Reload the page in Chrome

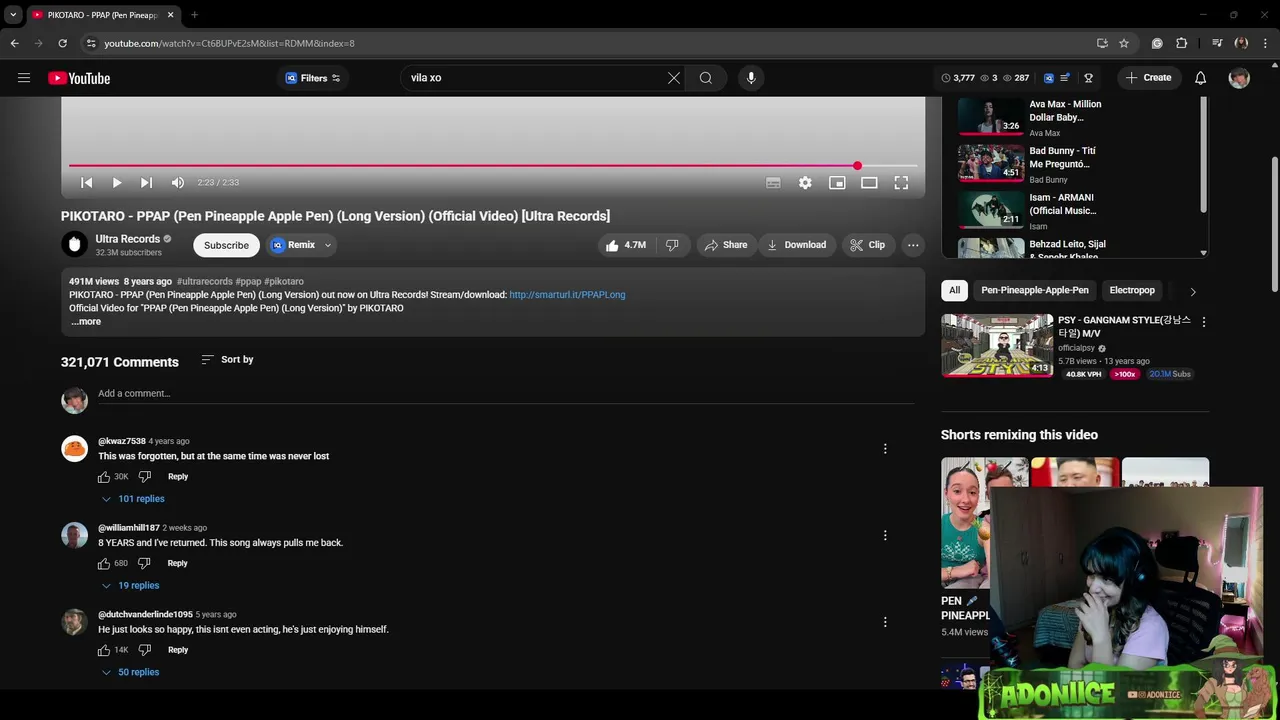(62, 43)
